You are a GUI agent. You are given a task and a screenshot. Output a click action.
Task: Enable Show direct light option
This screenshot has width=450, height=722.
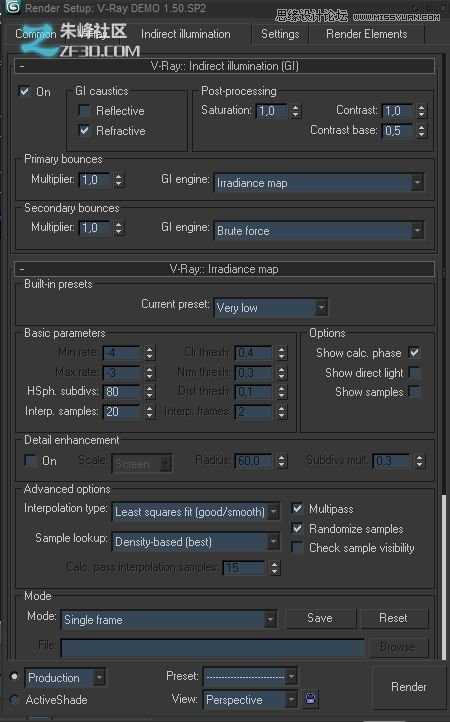click(414, 372)
